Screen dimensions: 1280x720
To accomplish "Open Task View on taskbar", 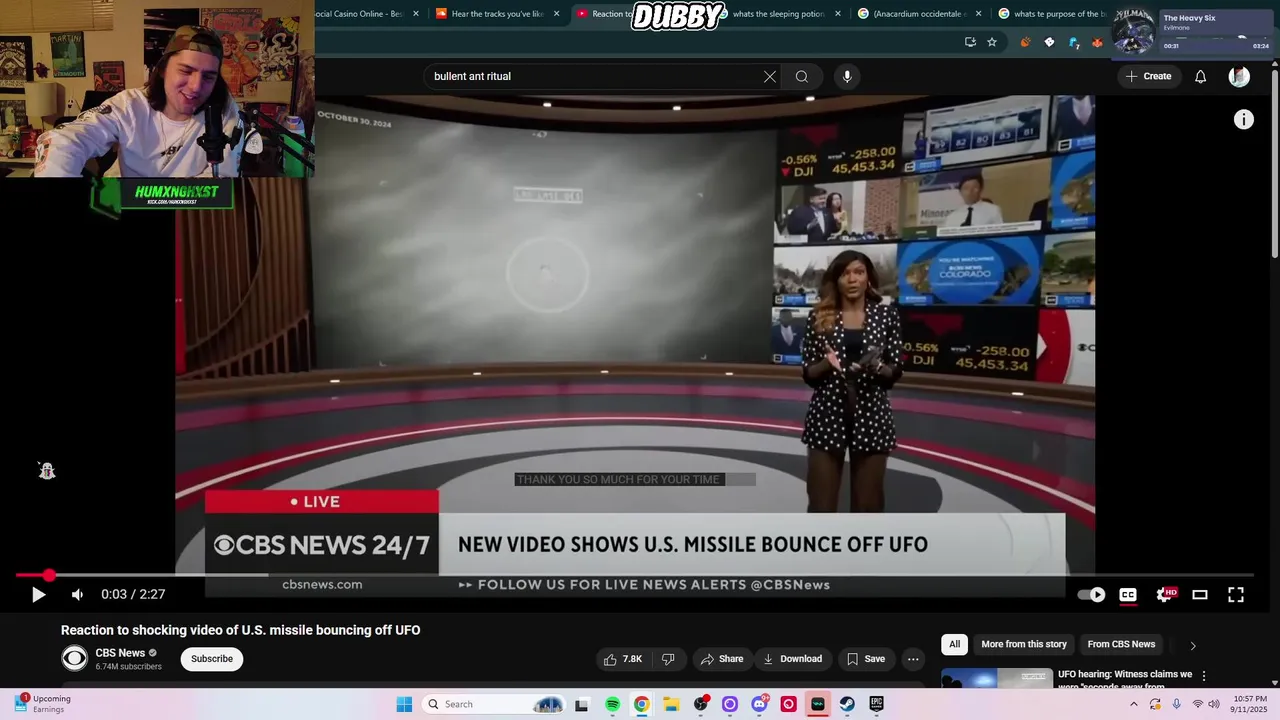I will coord(581,704).
